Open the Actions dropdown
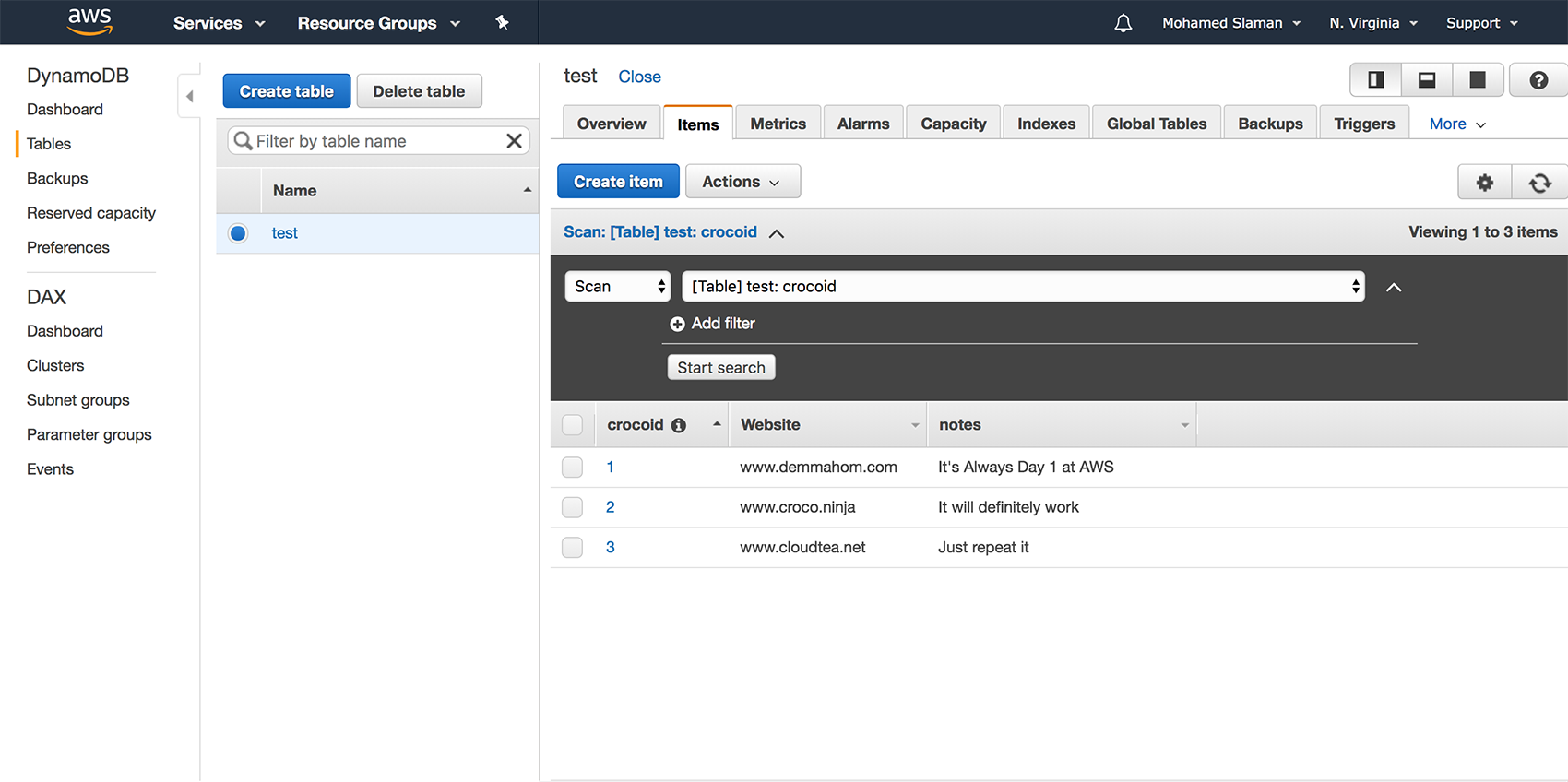This screenshot has width=1568, height=782. pos(742,182)
